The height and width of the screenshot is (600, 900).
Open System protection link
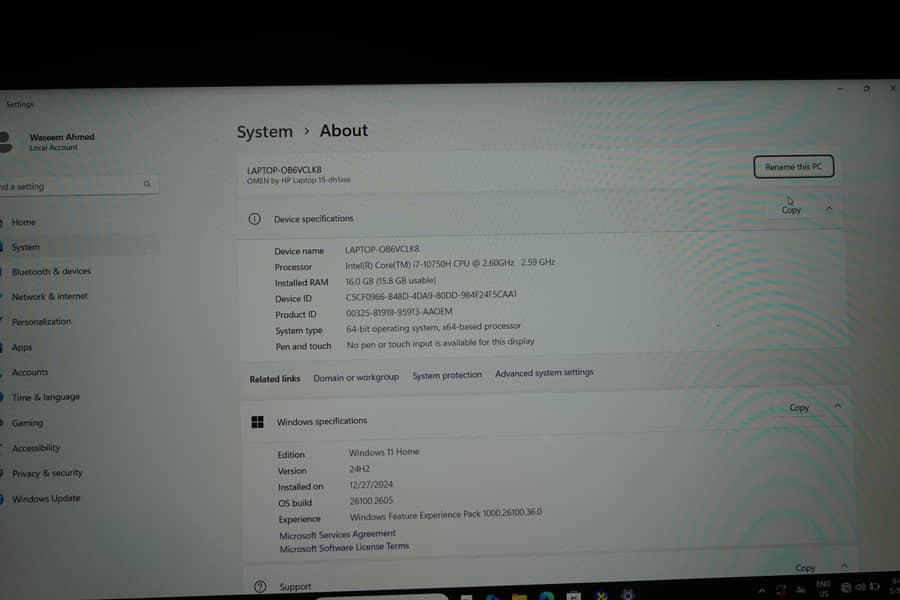pyautogui.click(x=447, y=375)
